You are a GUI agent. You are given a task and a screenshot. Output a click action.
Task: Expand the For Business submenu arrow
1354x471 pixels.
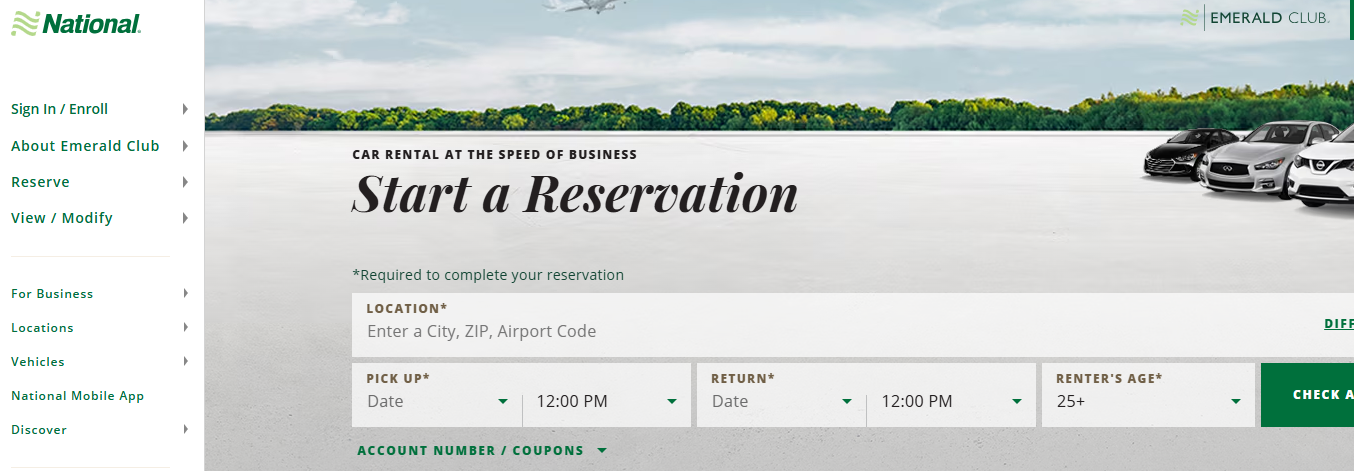pyautogui.click(x=186, y=294)
